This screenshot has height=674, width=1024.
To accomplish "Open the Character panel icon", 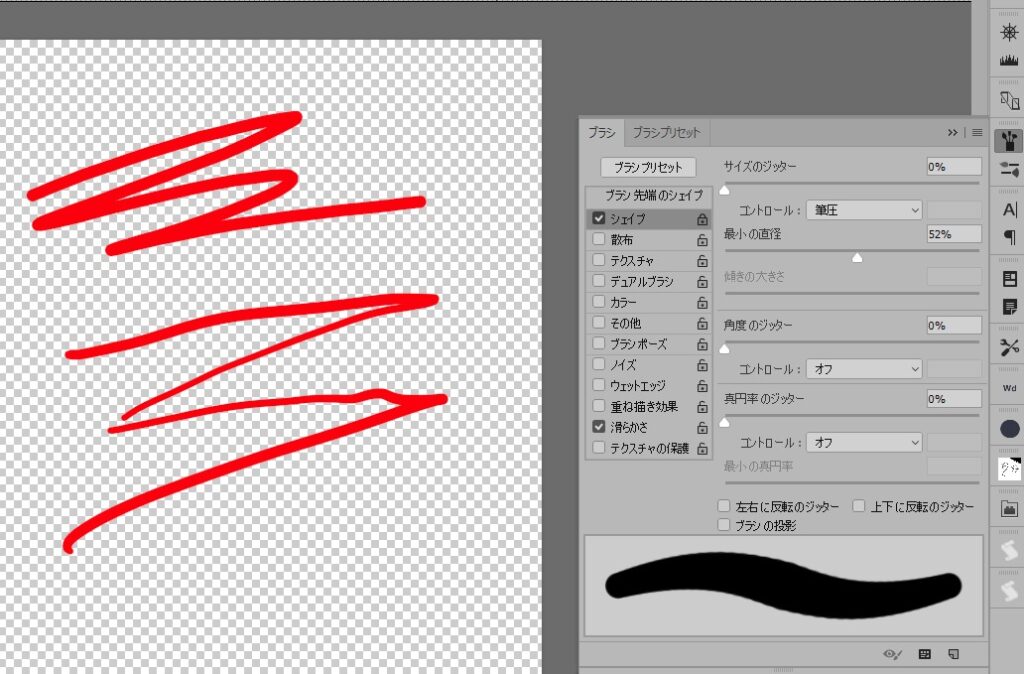I will (1008, 209).
